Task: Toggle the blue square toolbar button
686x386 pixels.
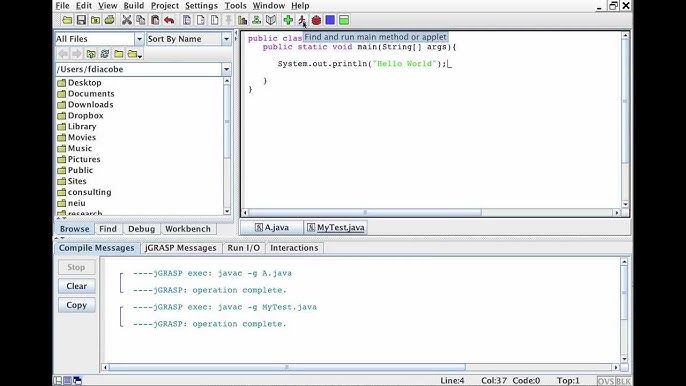Action: (x=330, y=20)
